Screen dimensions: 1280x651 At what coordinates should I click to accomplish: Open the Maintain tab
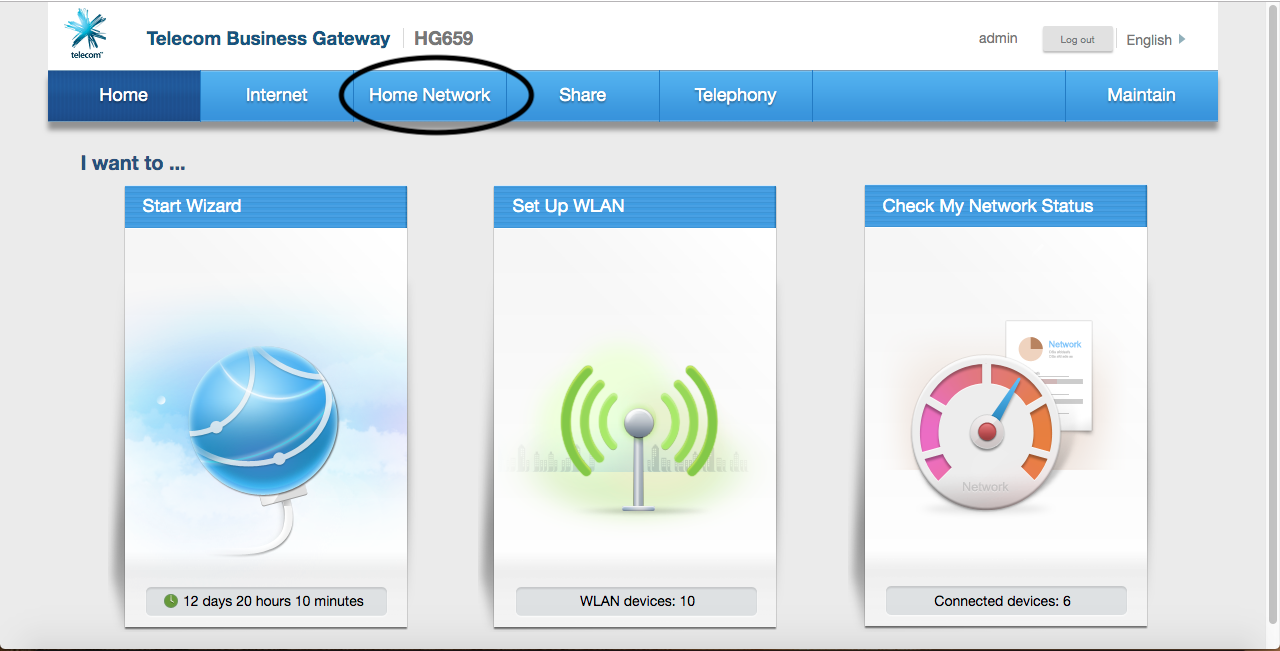pos(1141,95)
